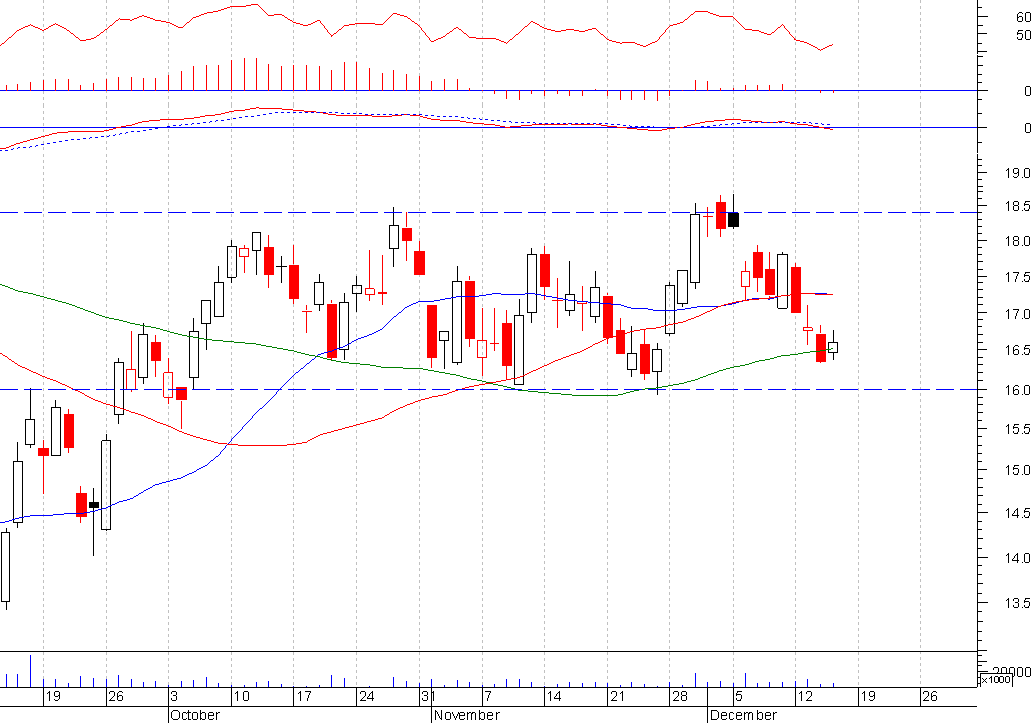Select the 50 level on the oscillator scale
The width and height of the screenshot is (1035, 723).
(x=1024, y=35)
